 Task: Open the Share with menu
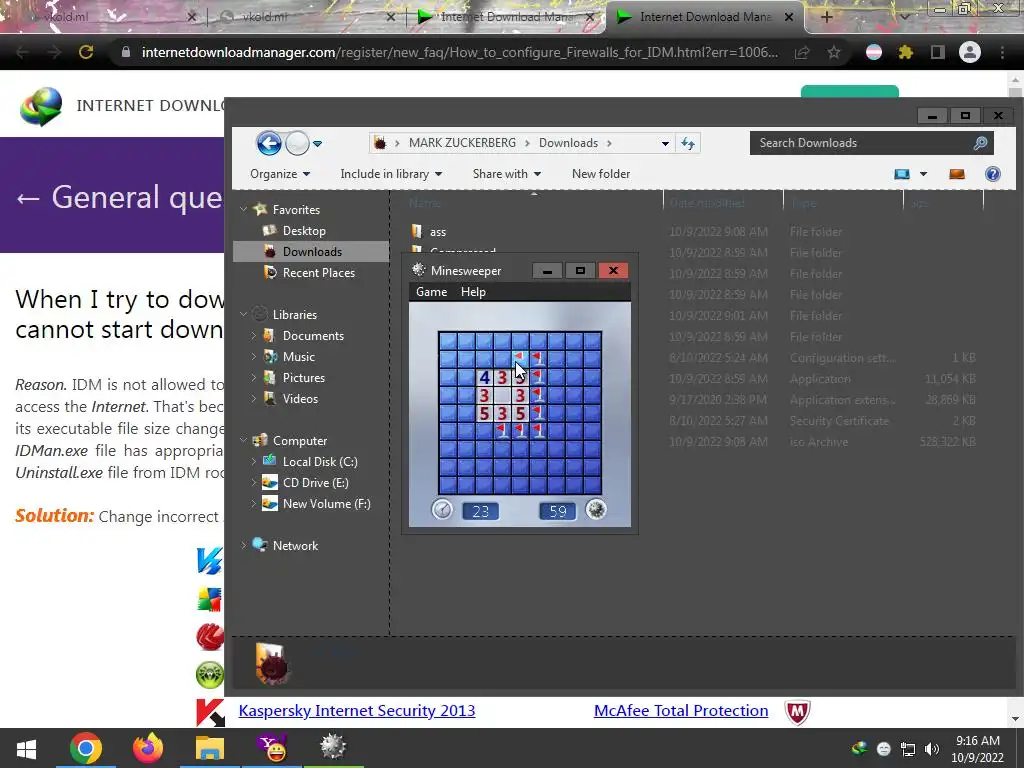507,174
